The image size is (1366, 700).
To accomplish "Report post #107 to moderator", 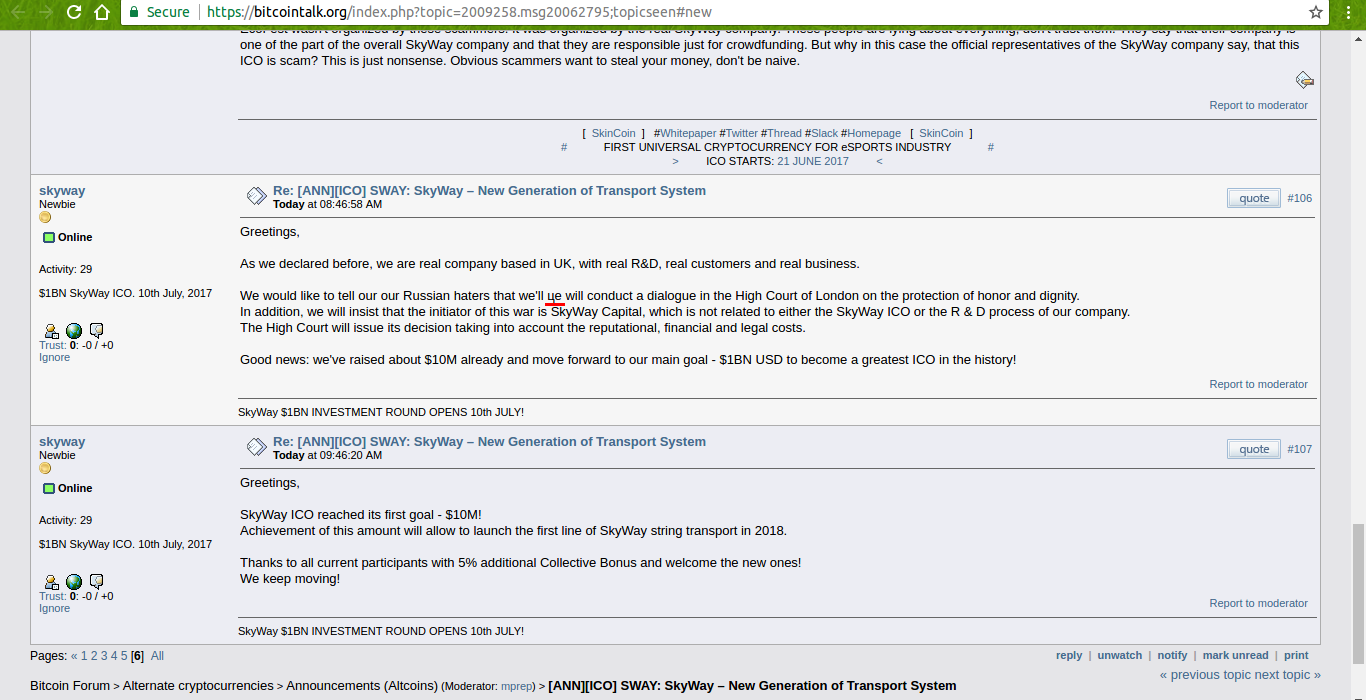I will tap(1258, 603).
